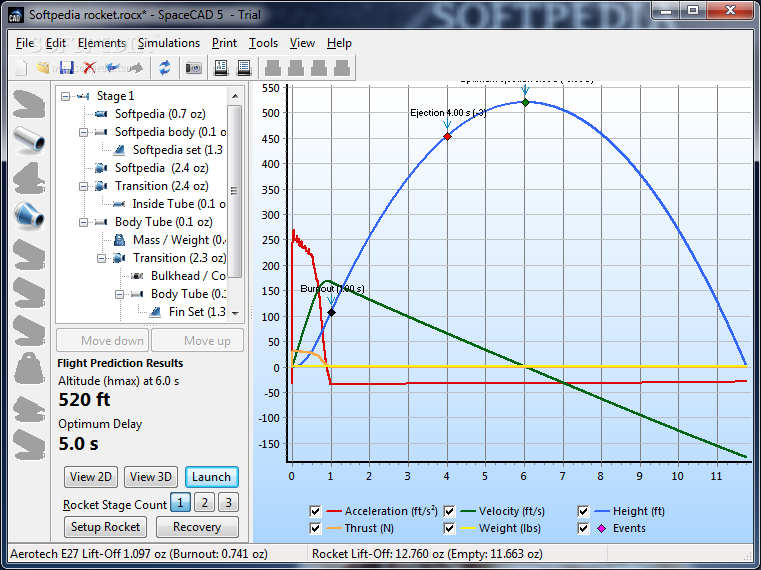Click the black Burnout event marker
The width and height of the screenshot is (761, 570).
click(x=331, y=313)
